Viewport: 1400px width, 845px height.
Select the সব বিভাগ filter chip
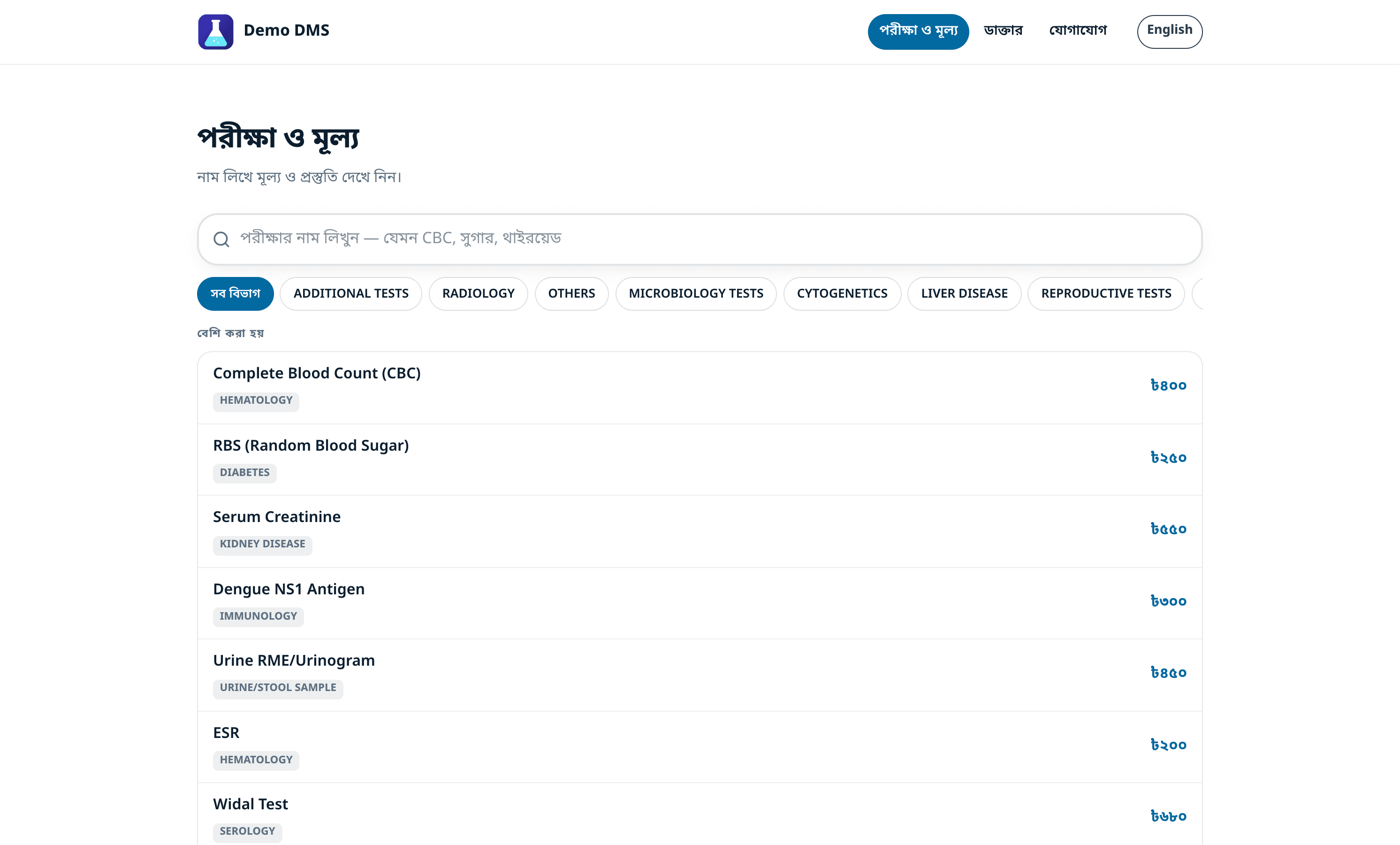(235, 293)
